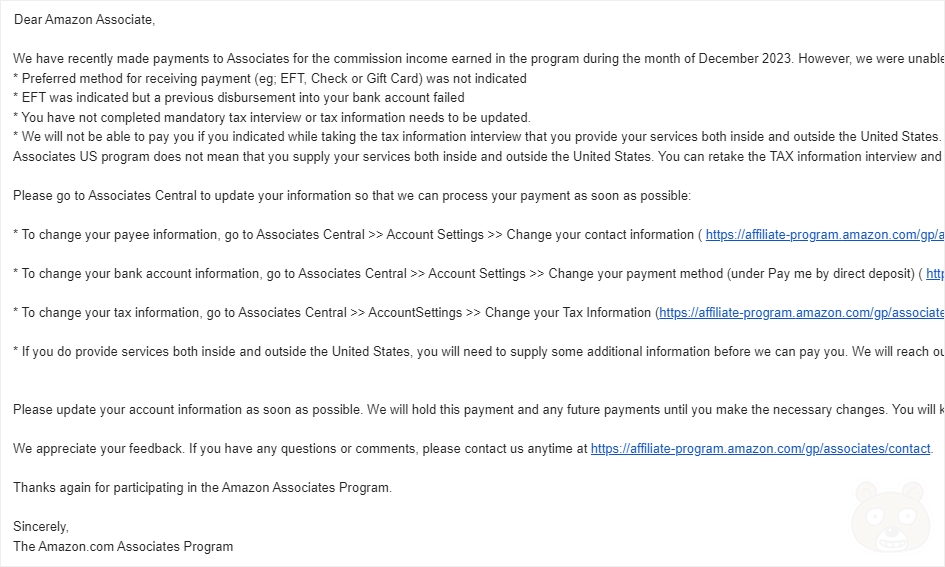The image size is (945, 567).
Task: Open the truncated payment method link
Action: [935, 274]
